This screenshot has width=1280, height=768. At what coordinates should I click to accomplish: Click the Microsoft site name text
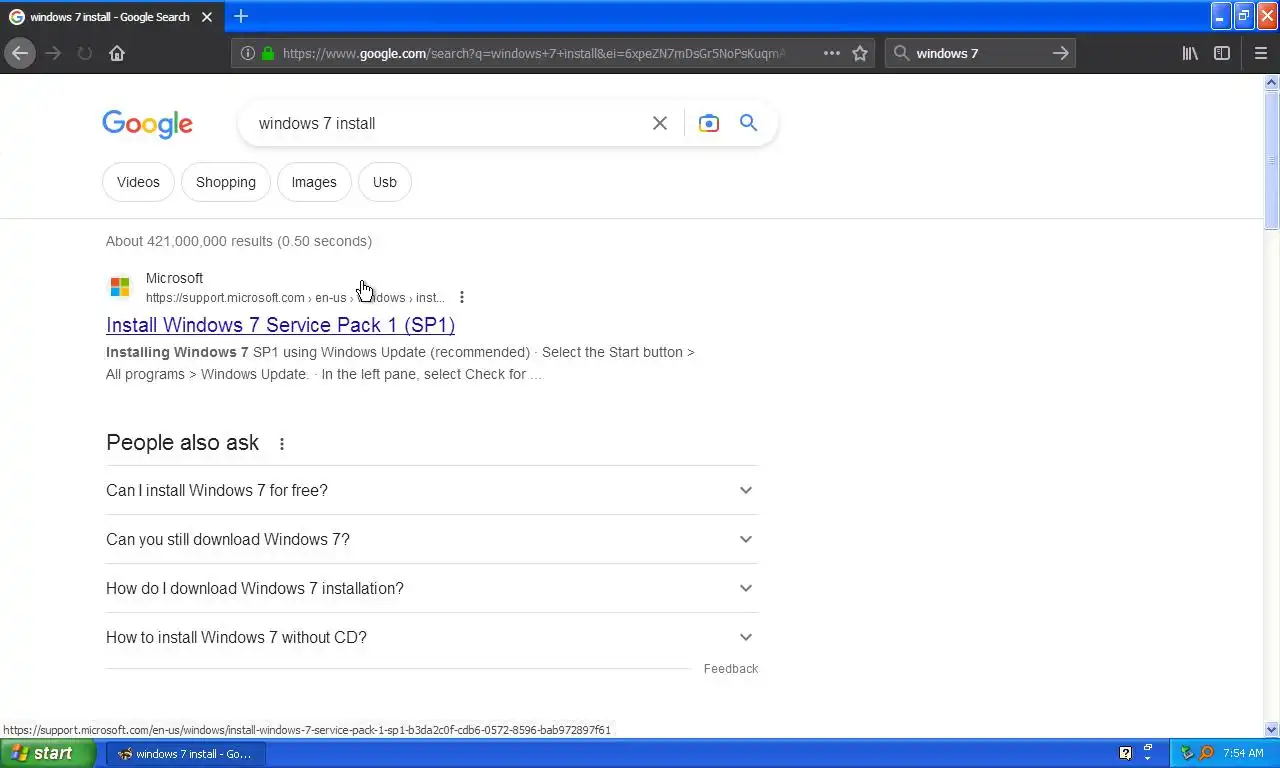pyautogui.click(x=174, y=278)
